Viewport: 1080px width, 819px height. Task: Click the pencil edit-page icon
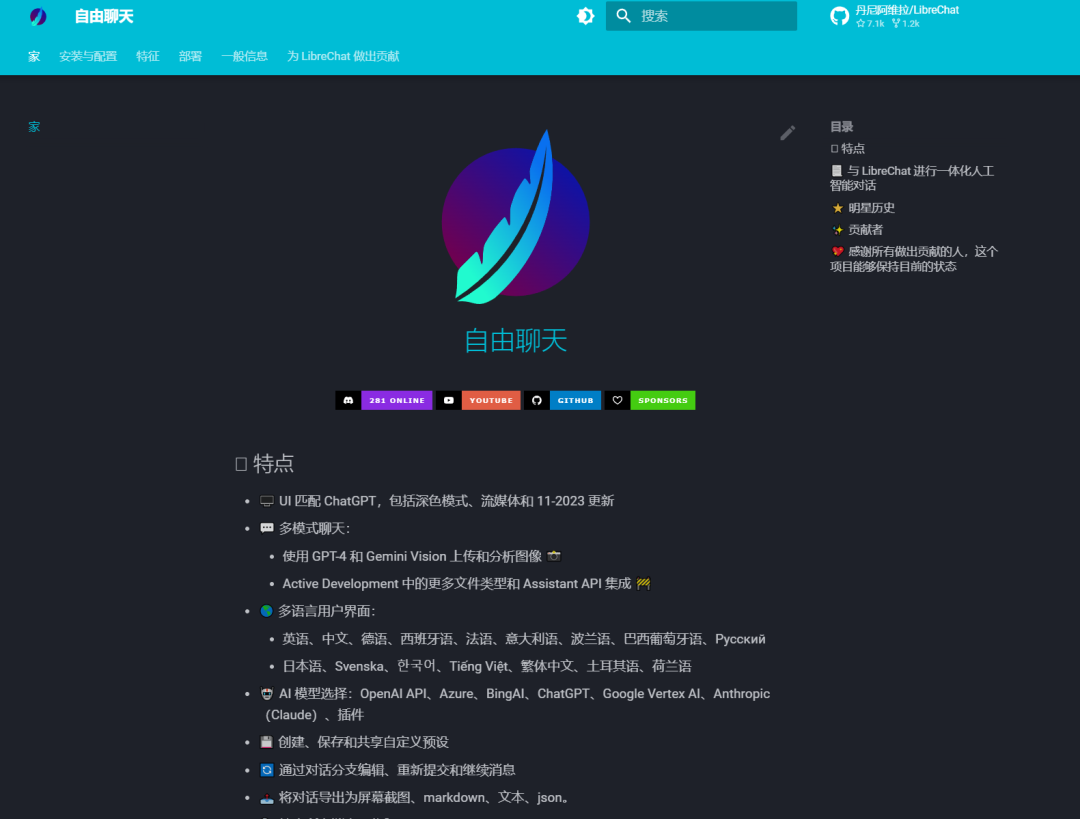(787, 133)
